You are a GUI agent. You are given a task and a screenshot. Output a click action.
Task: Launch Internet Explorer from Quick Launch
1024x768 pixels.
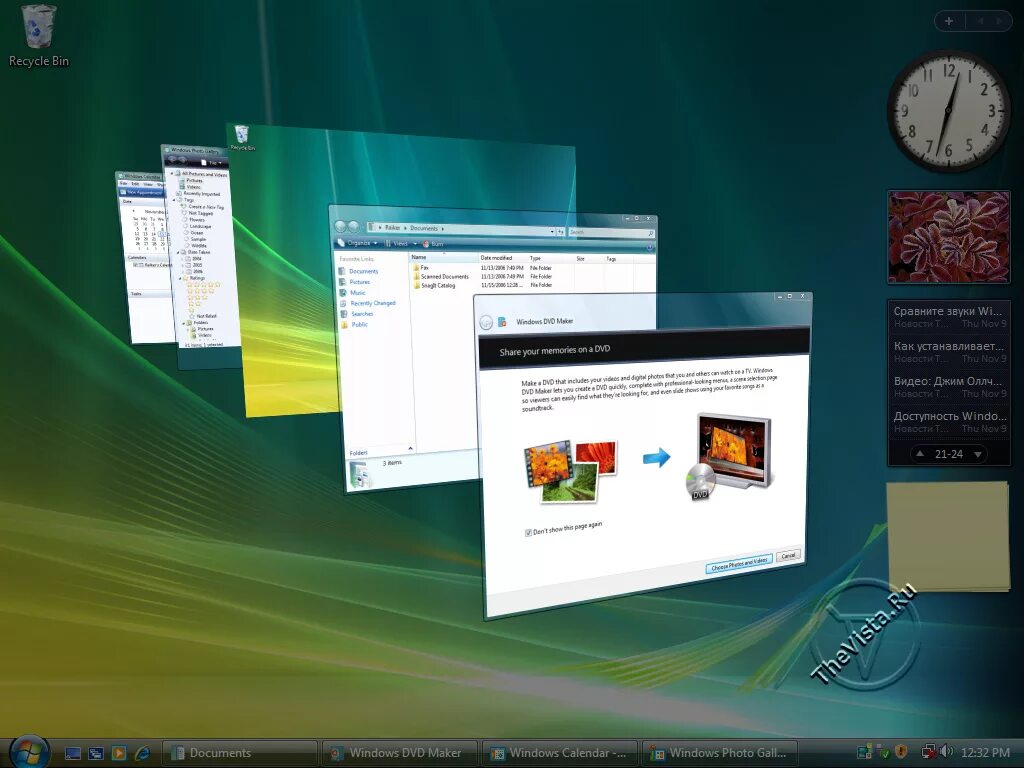(x=141, y=753)
